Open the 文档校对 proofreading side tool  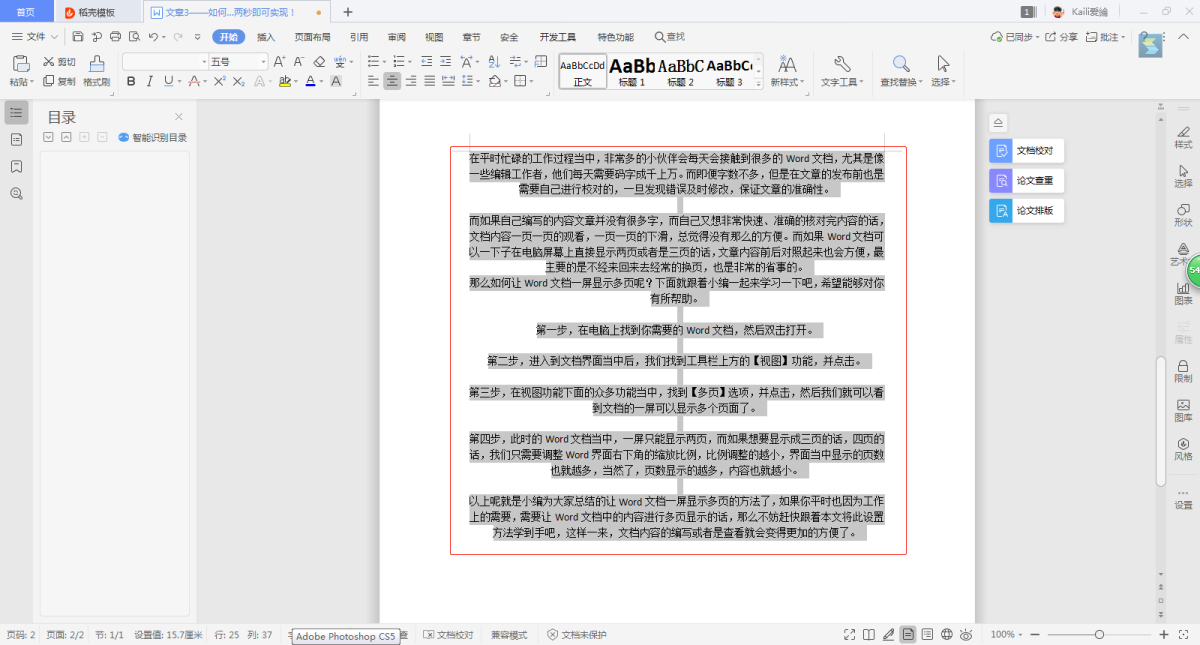click(x=1026, y=151)
